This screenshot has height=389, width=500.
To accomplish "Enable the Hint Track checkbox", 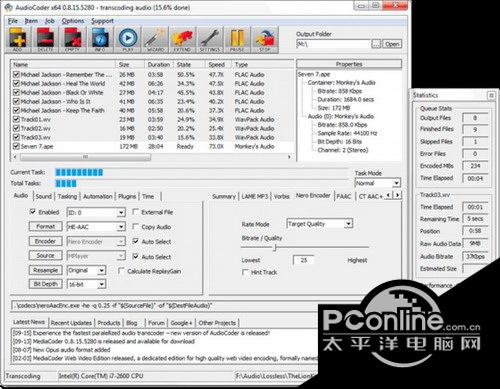I will (245, 272).
